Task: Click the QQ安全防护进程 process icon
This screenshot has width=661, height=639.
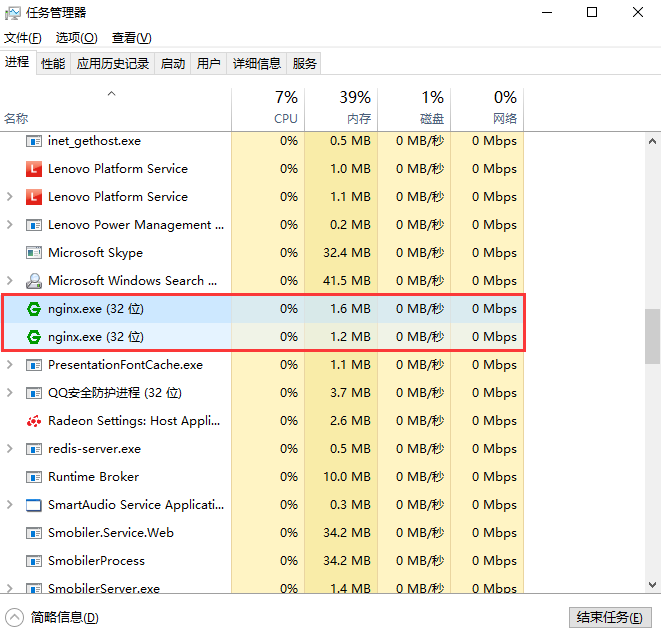Action: coord(34,393)
